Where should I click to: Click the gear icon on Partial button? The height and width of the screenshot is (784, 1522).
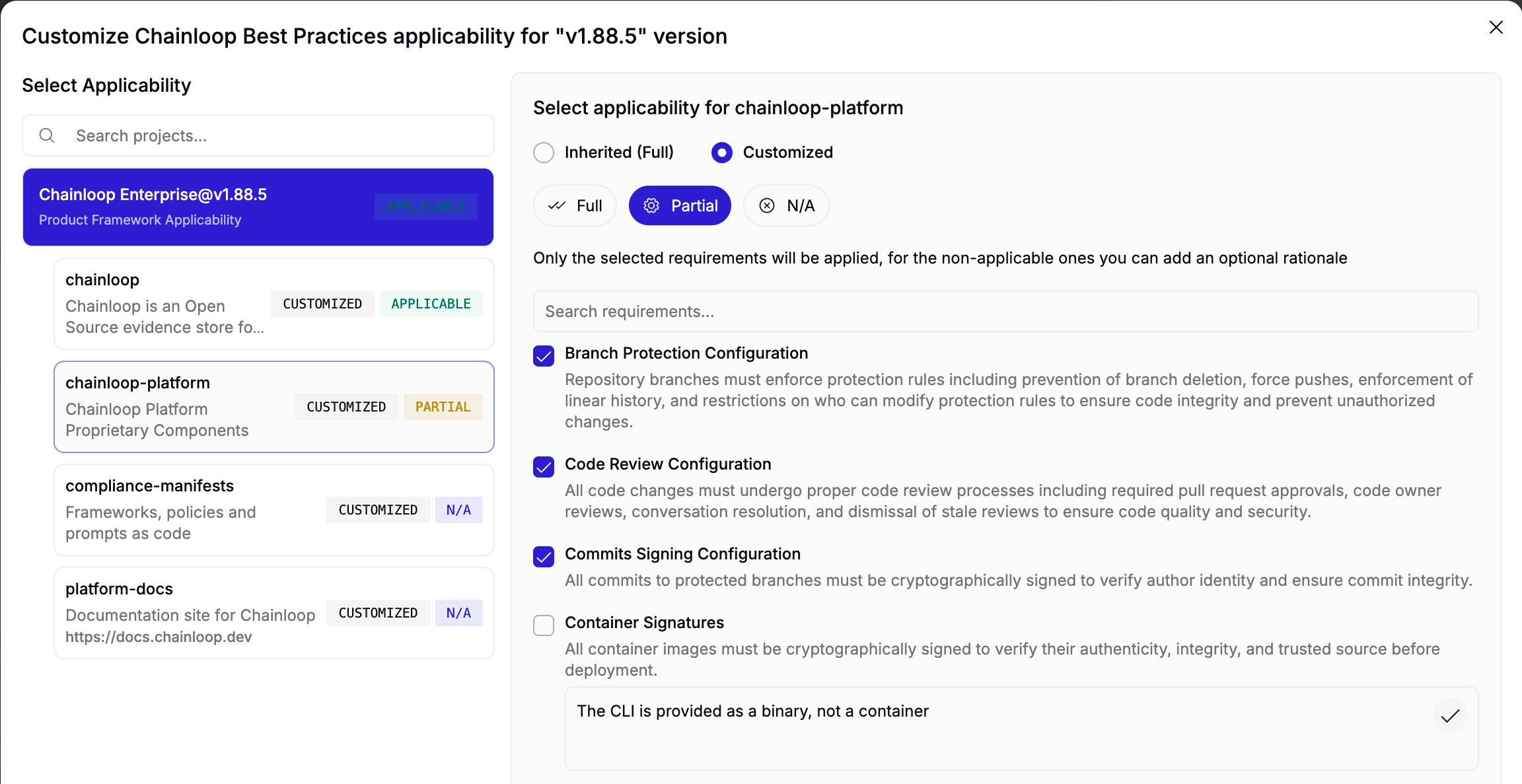[x=651, y=206]
